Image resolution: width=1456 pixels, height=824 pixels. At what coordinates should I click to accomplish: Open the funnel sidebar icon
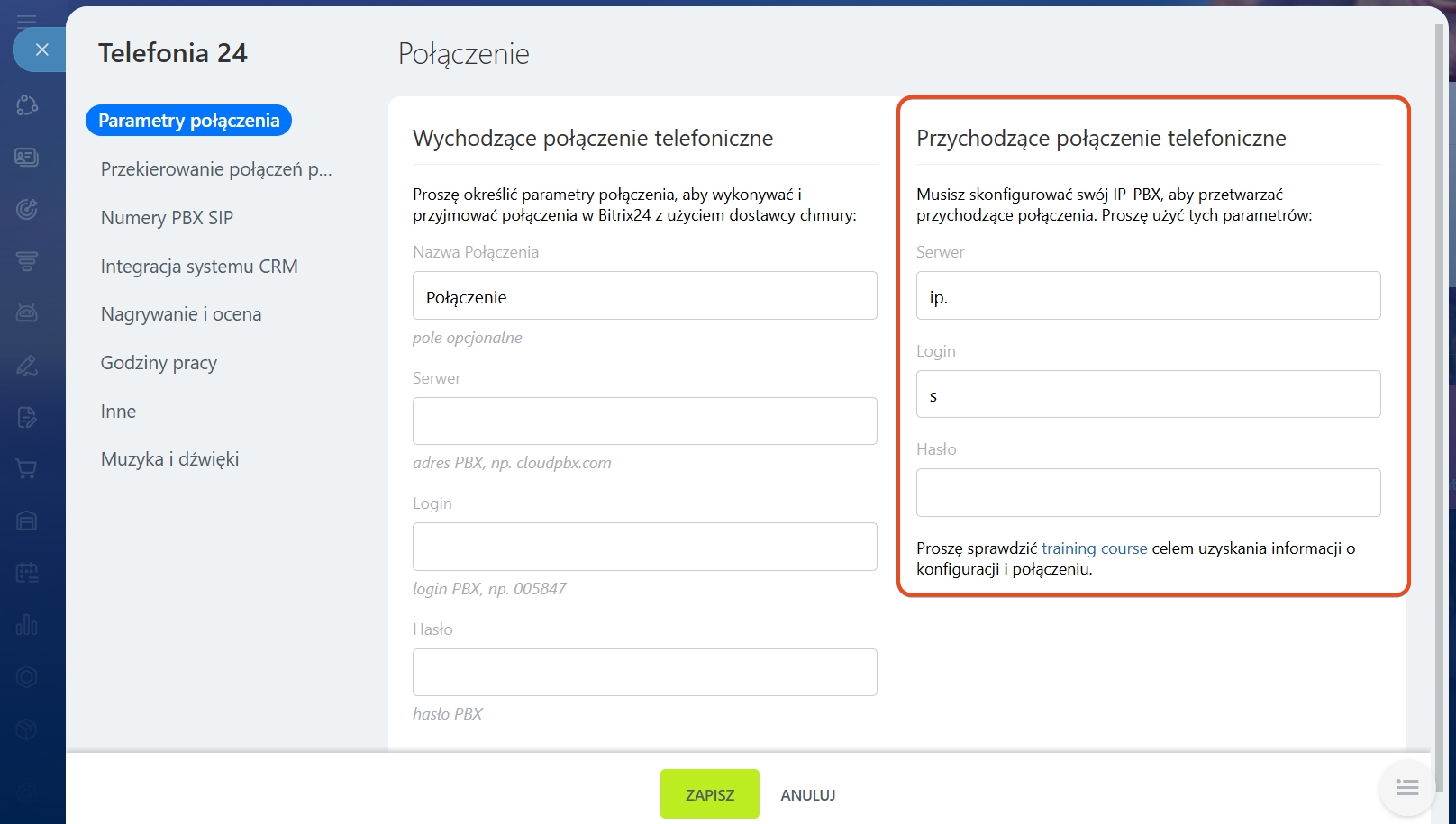(27, 261)
